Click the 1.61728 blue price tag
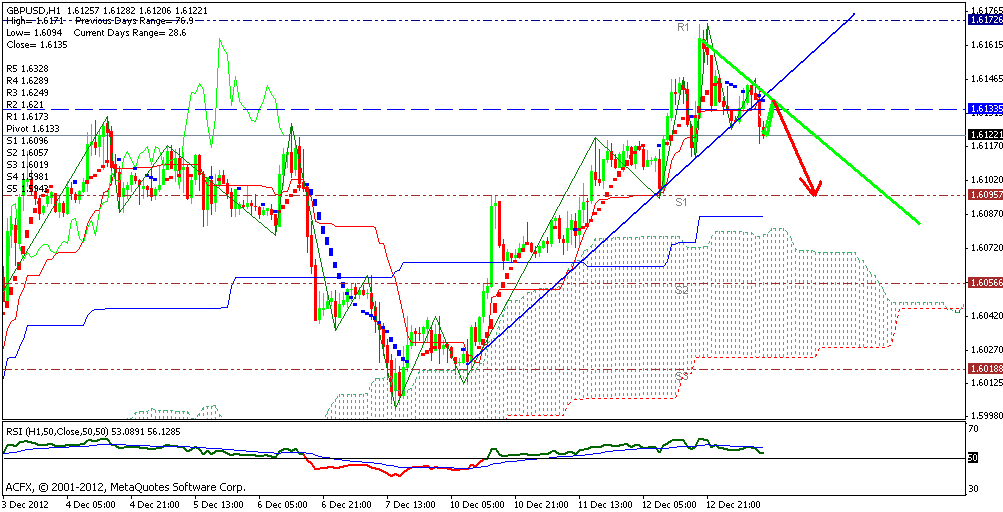1003x512 pixels. click(984, 20)
